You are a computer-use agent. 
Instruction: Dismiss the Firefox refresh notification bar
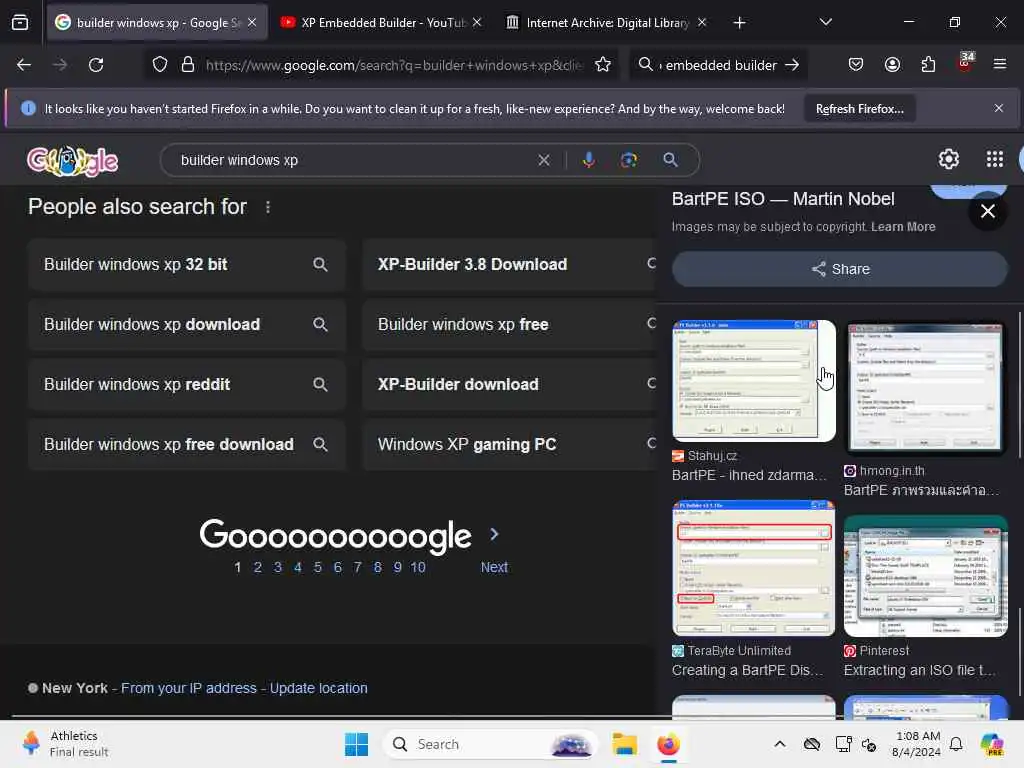[x=999, y=108]
